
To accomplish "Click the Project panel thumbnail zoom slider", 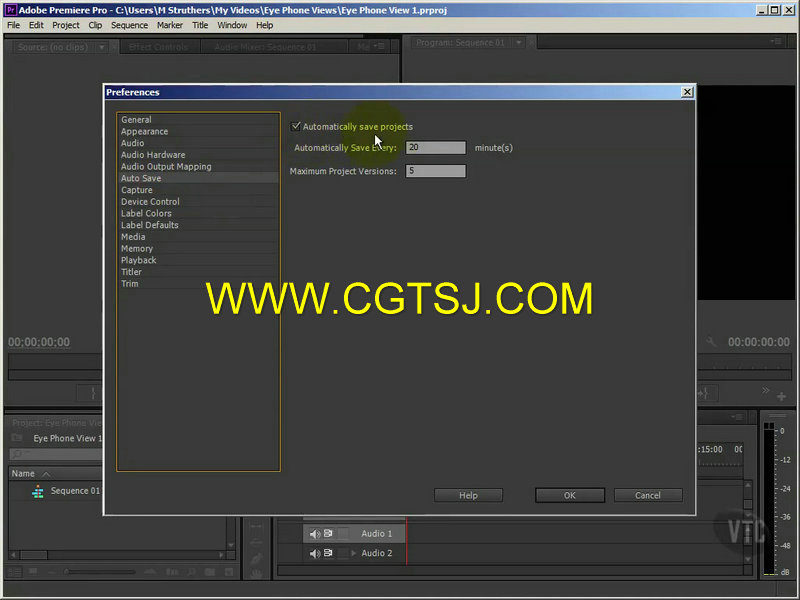I will click(98, 572).
